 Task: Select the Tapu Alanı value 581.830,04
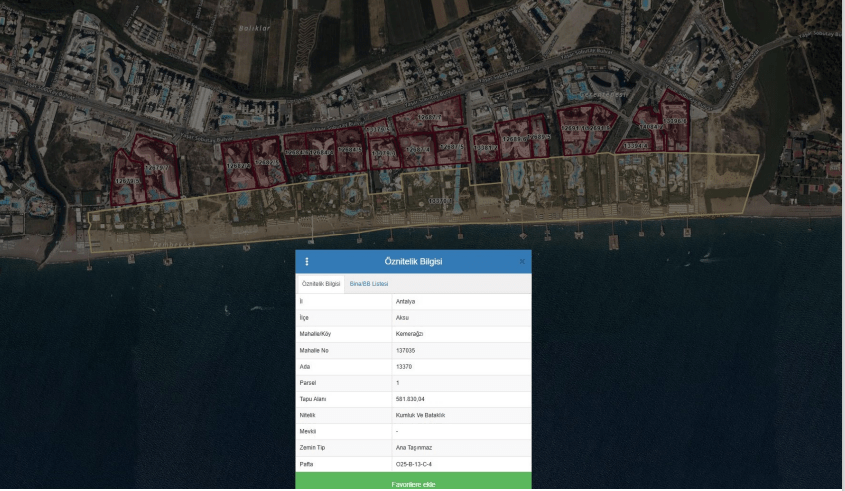pos(411,399)
